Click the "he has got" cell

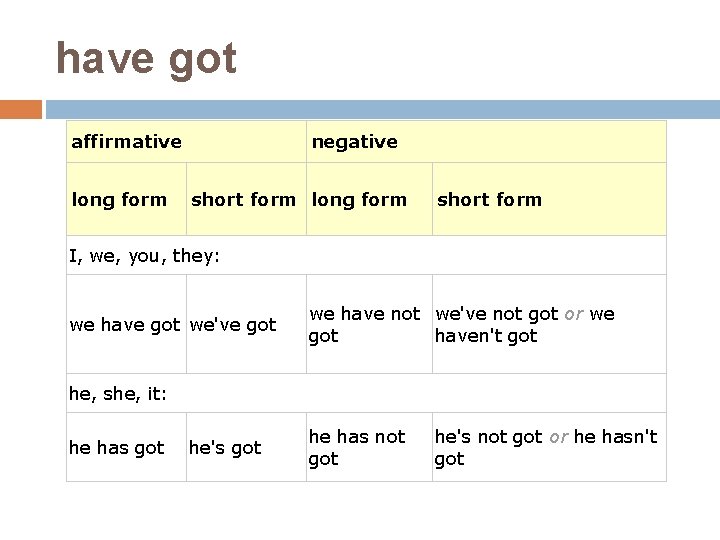click(x=117, y=448)
